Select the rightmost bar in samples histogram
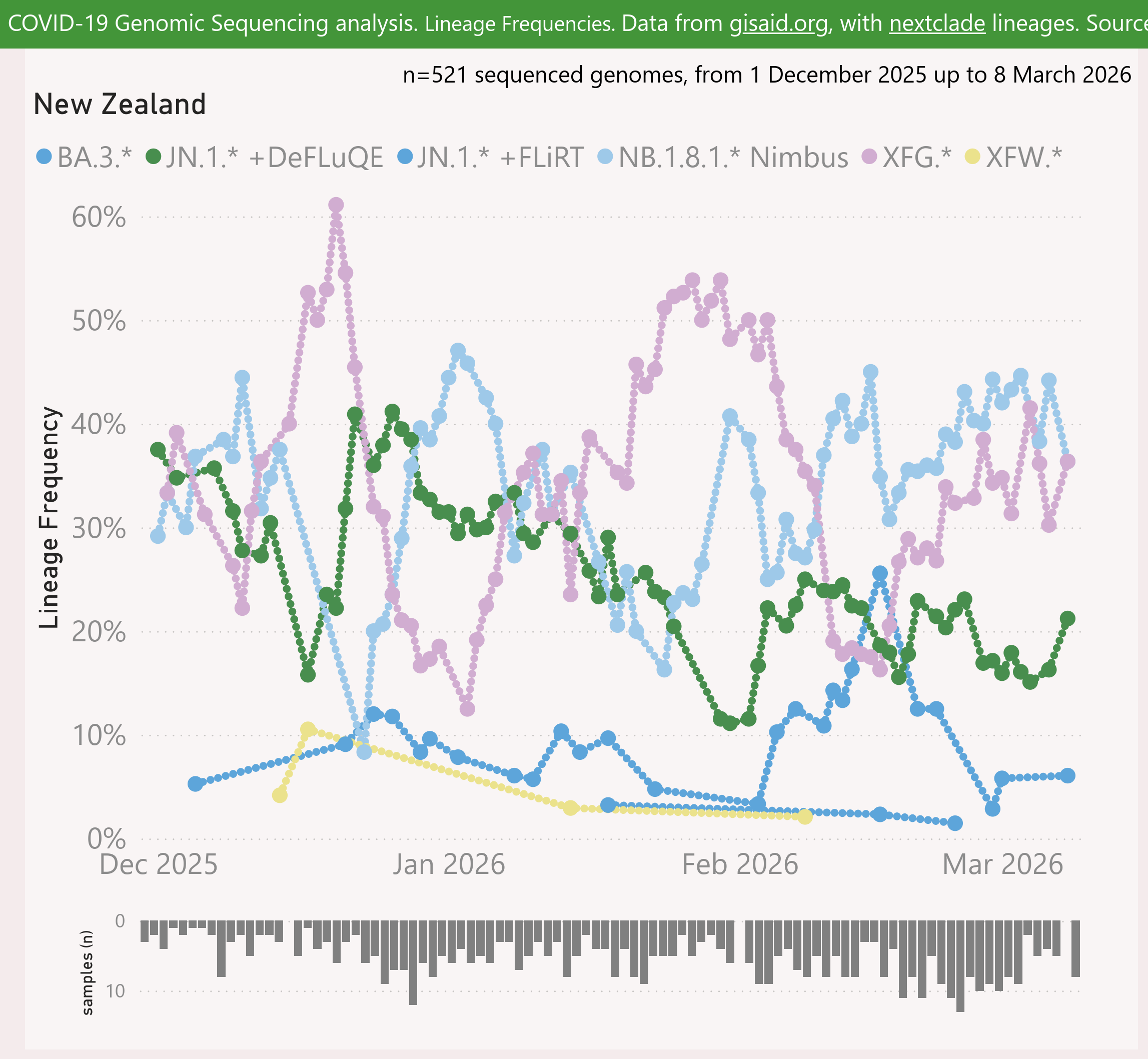This screenshot has height=1059, width=1148. pyautogui.click(x=1075, y=948)
